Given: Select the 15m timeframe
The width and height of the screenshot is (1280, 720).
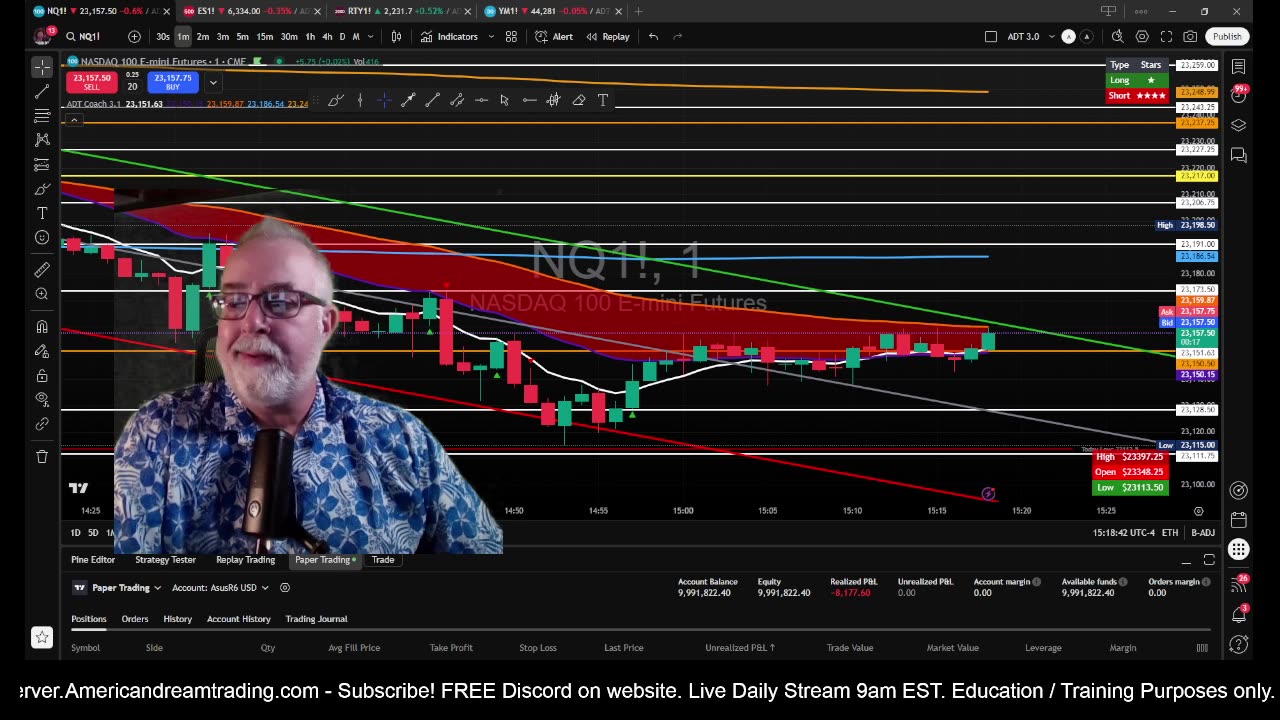Looking at the screenshot, I should (264, 37).
